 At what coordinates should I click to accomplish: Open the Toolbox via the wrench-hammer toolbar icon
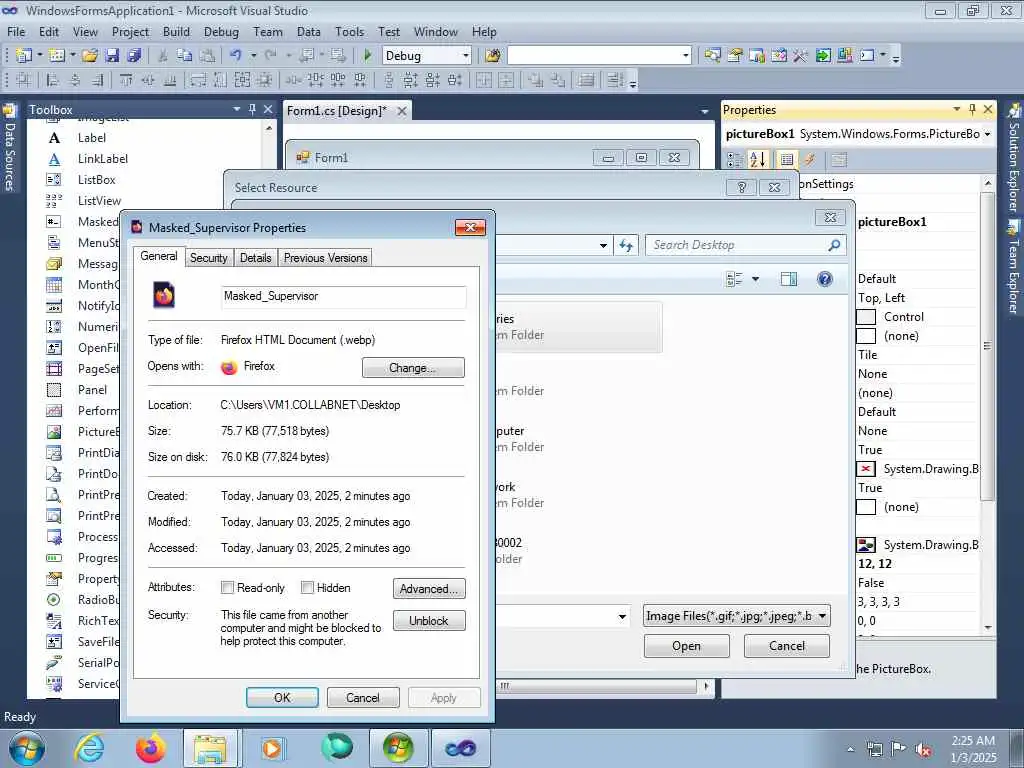point(801,56)
